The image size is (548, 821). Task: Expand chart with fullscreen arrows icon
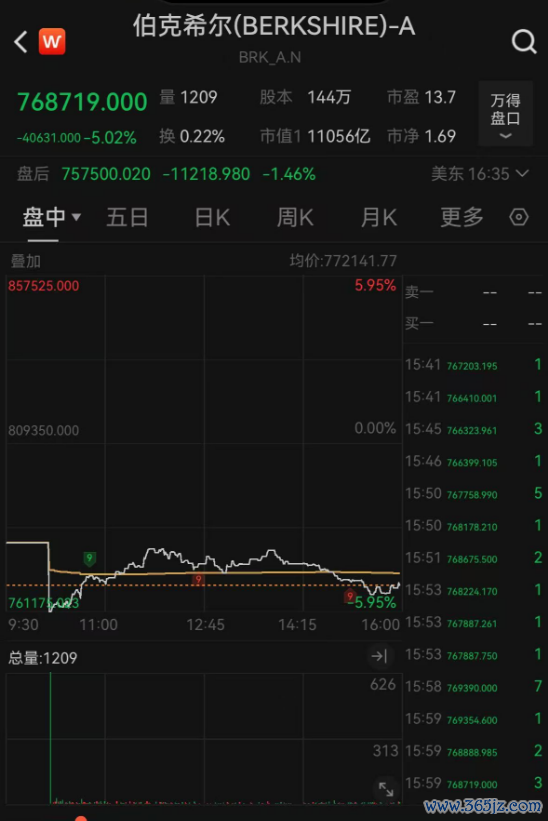coord(386,789)
